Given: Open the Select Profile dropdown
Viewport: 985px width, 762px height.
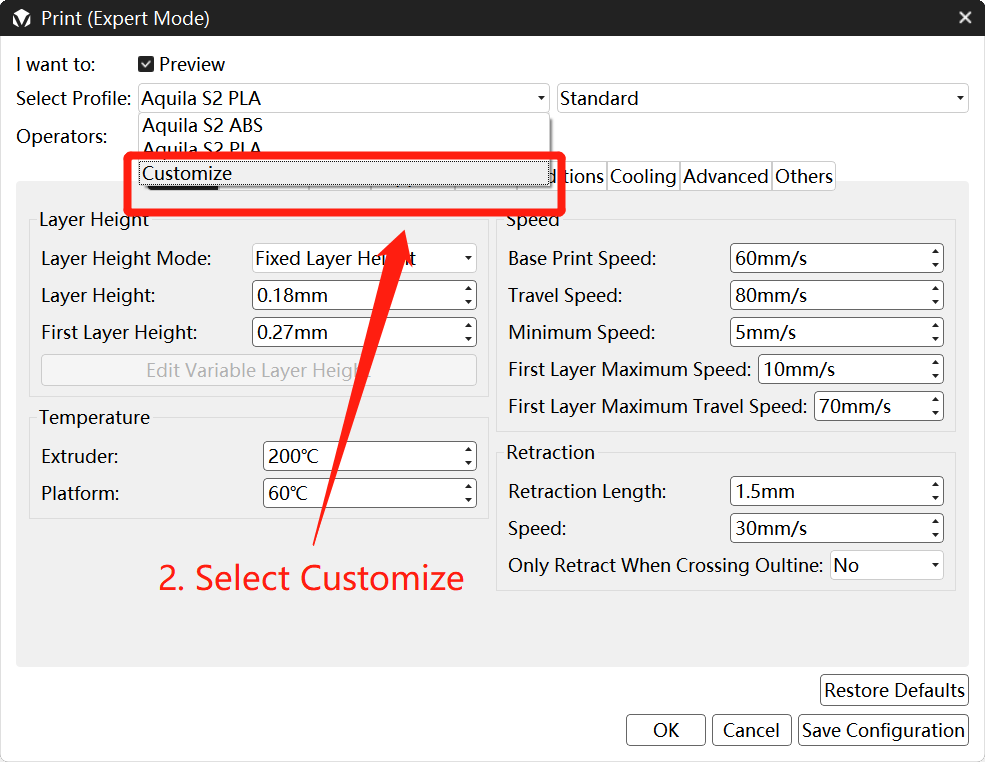Looking at the screenshot, I should pos(344,98).
